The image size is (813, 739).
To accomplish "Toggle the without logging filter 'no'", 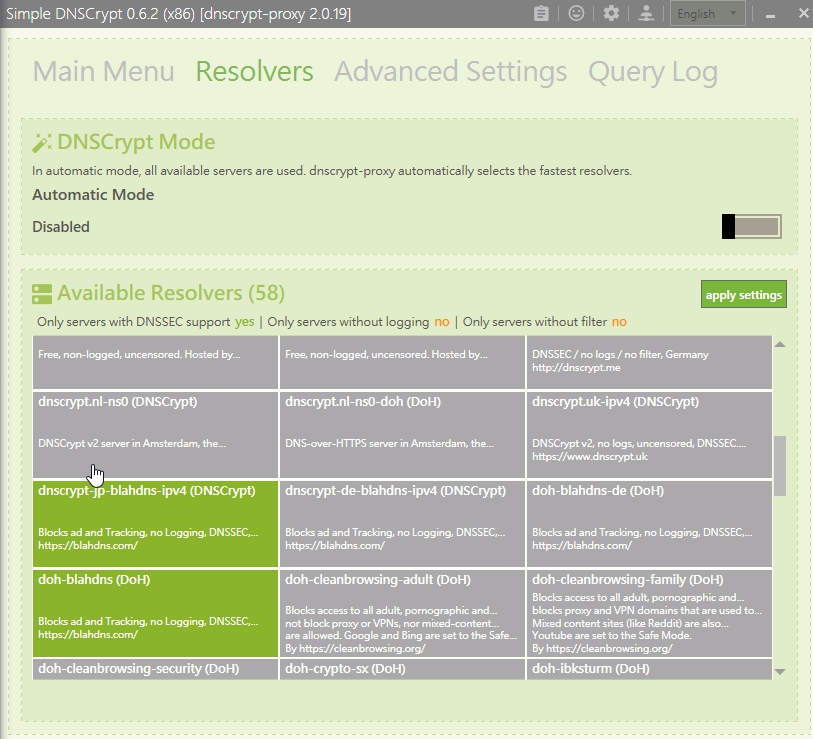I will click(x=441, y=322).
